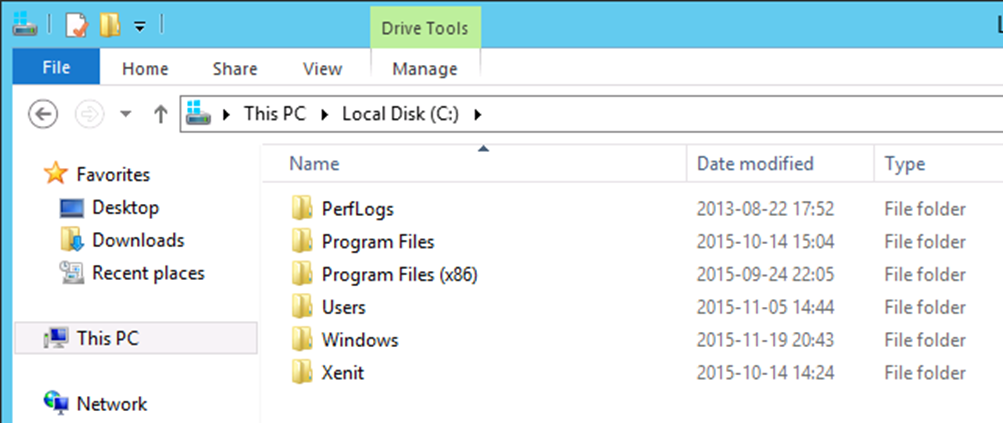Click the Windows folder icon
1003x423 pixels.
coord(301,339)
